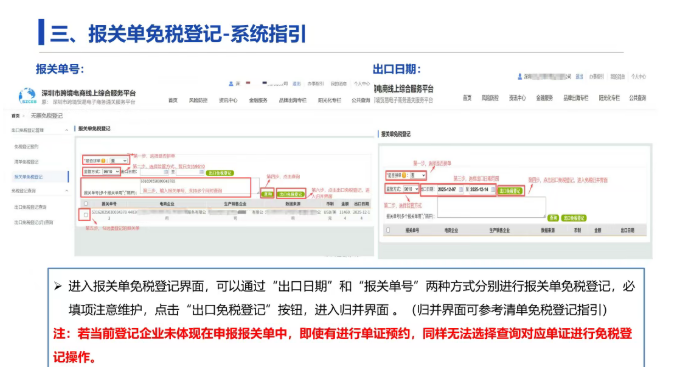Viewport: 690px width, 384px height.
Task: Click the green button beside the 2025-12-14 date
Action: point(510,191)
